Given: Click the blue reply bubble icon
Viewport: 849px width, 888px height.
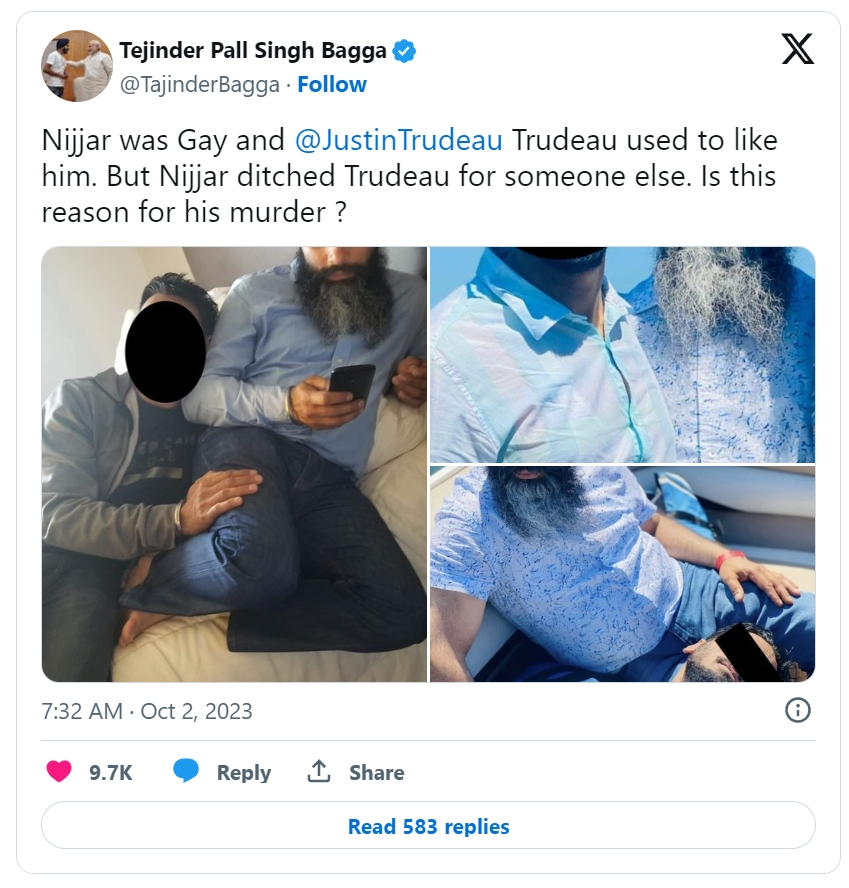Looking at the screenshot, I should (186, 772).
